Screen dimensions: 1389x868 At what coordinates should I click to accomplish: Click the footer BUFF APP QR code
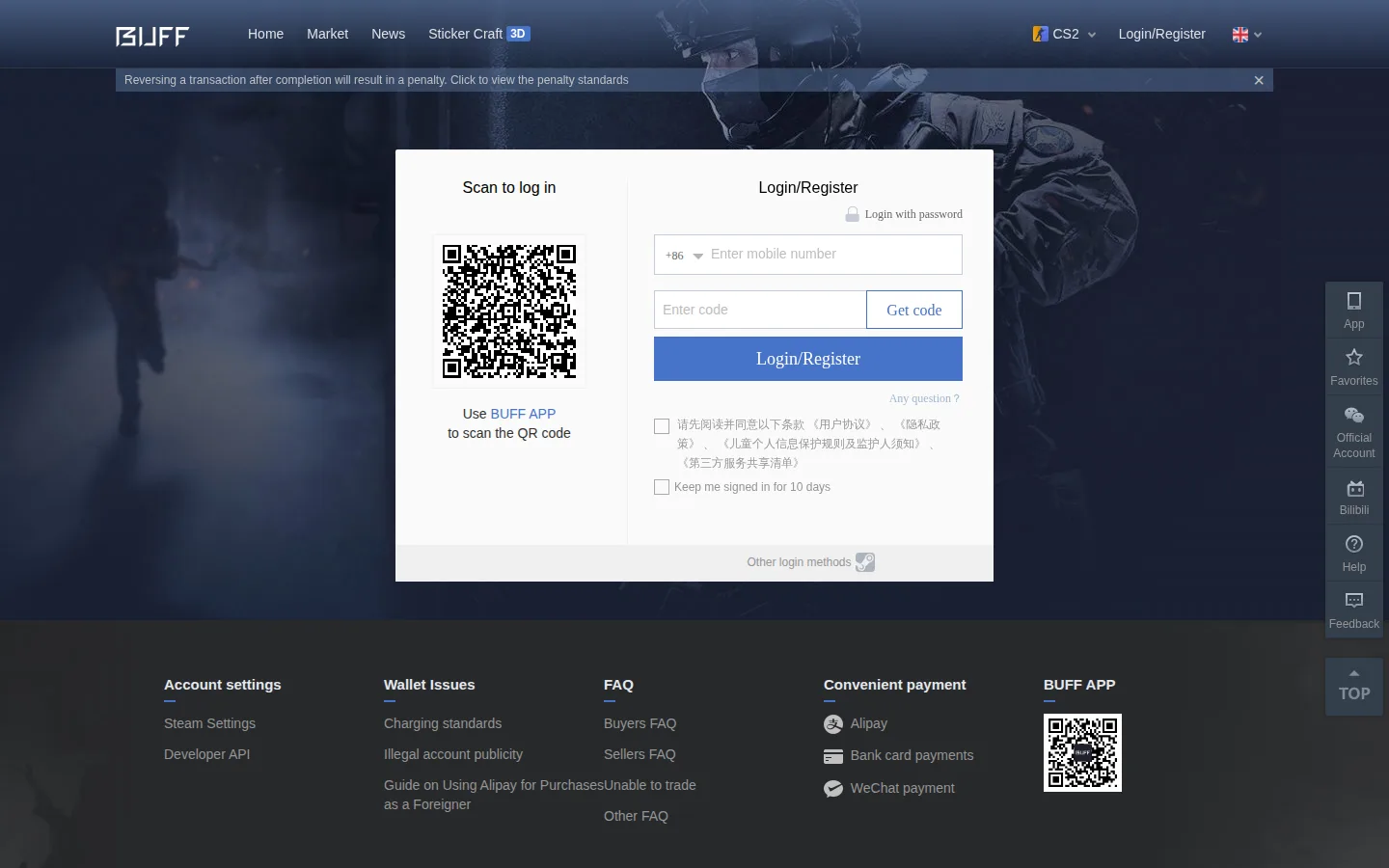point(1082,752)
